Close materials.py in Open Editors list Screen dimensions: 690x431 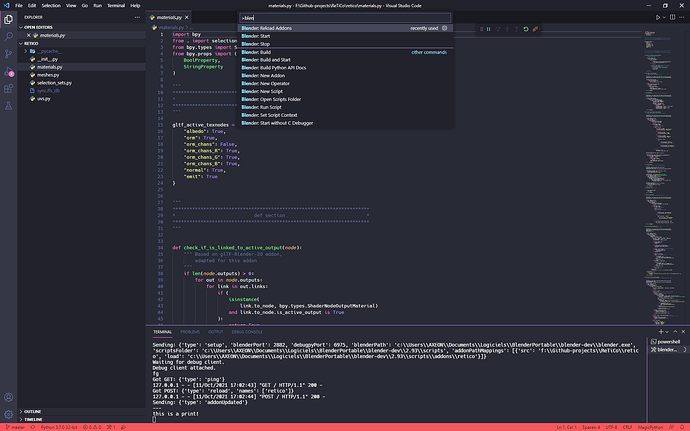[29, 35]
